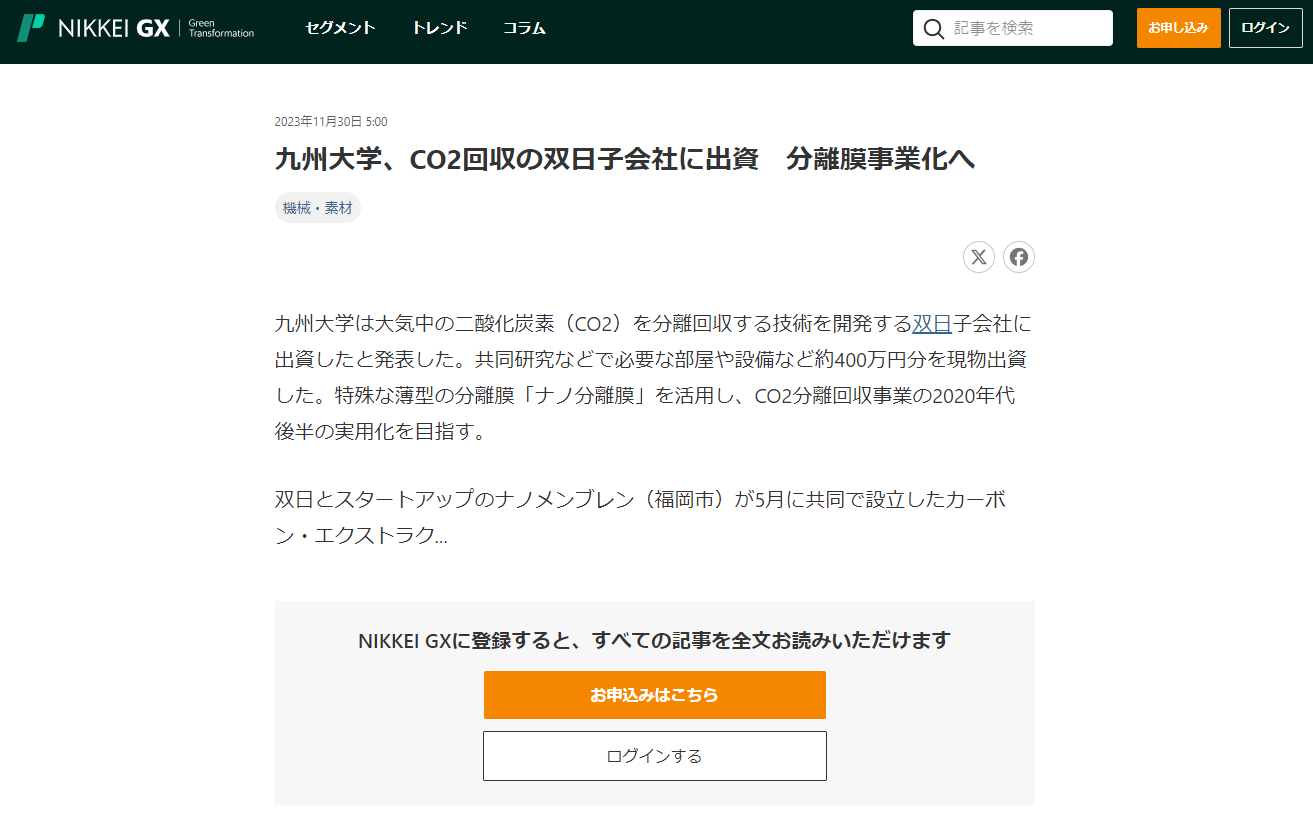Click the NIKKEI GXに登録すると prompt heading
Screen dimensions: 1313x826
tap(654, 640)
